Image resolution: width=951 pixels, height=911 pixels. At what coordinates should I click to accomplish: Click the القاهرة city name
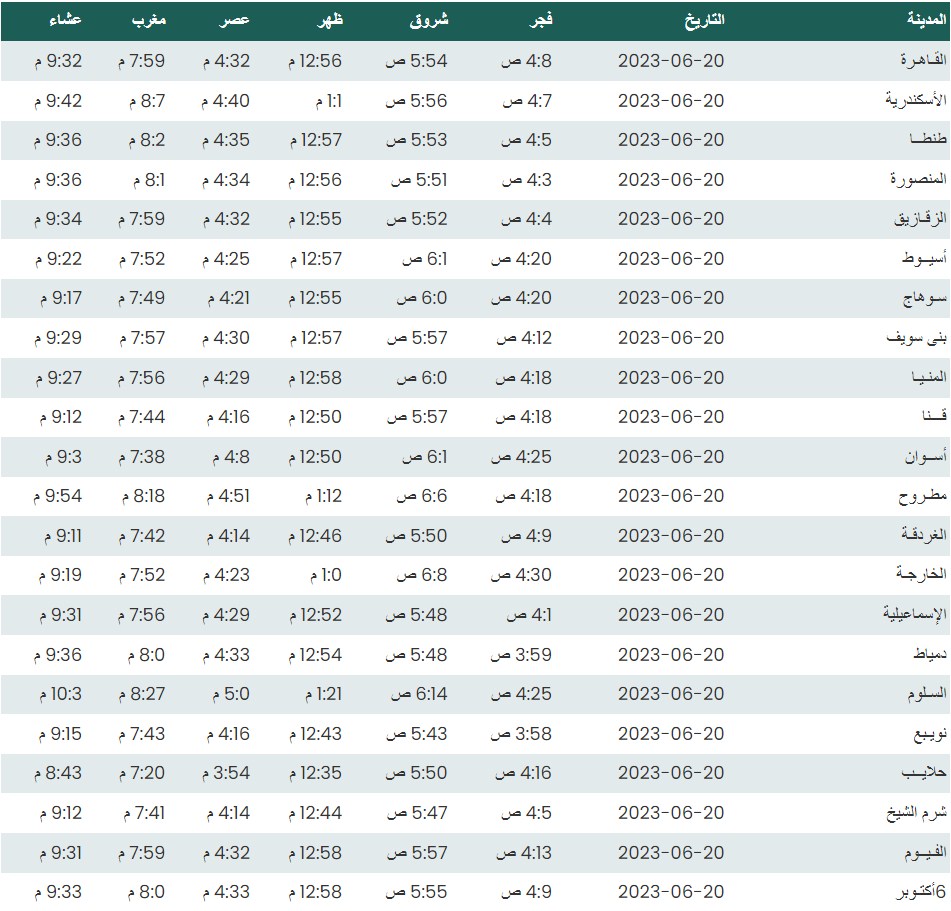tap(917, 61)
